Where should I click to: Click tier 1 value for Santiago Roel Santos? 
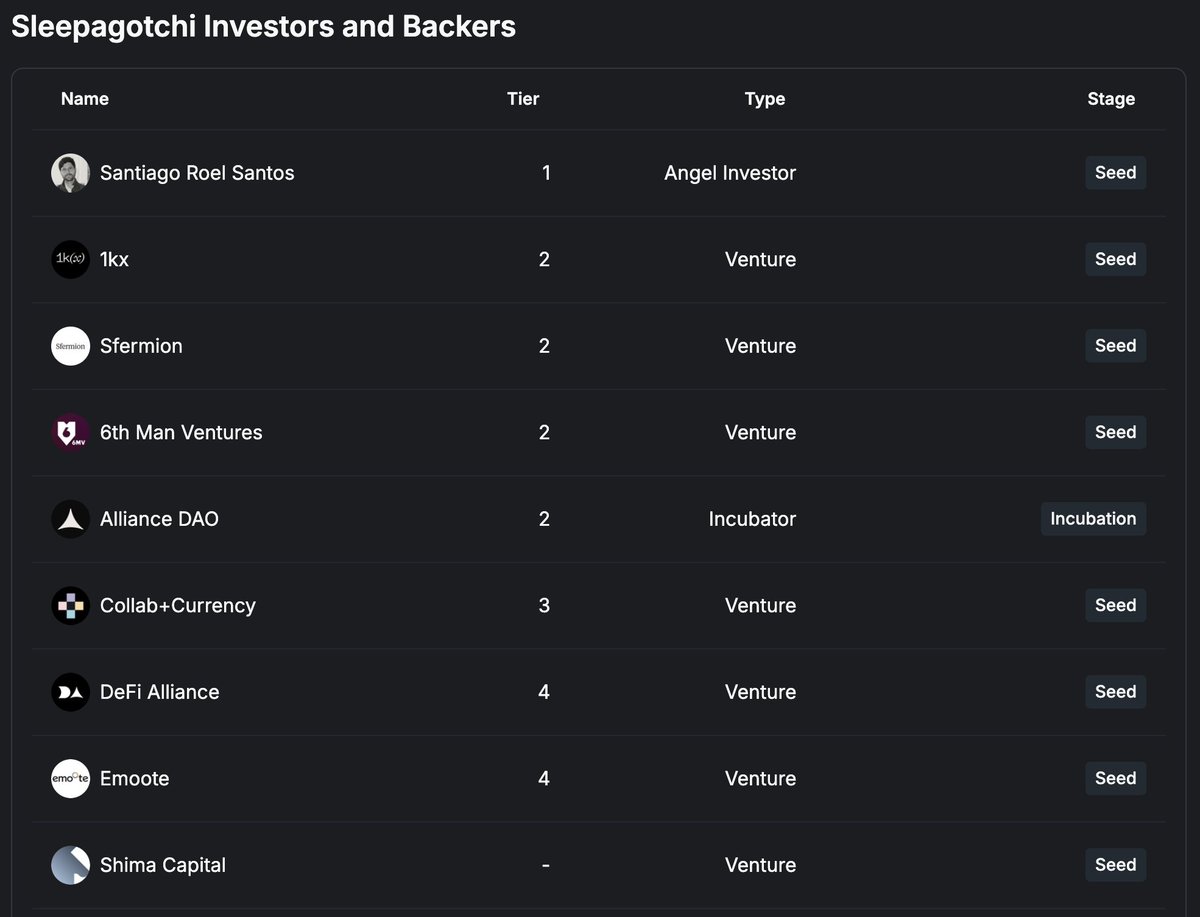(x=546, y=173)
